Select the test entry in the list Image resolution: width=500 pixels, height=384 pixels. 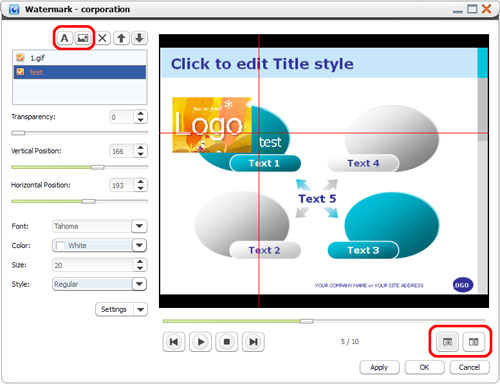(x=80, y=72)
